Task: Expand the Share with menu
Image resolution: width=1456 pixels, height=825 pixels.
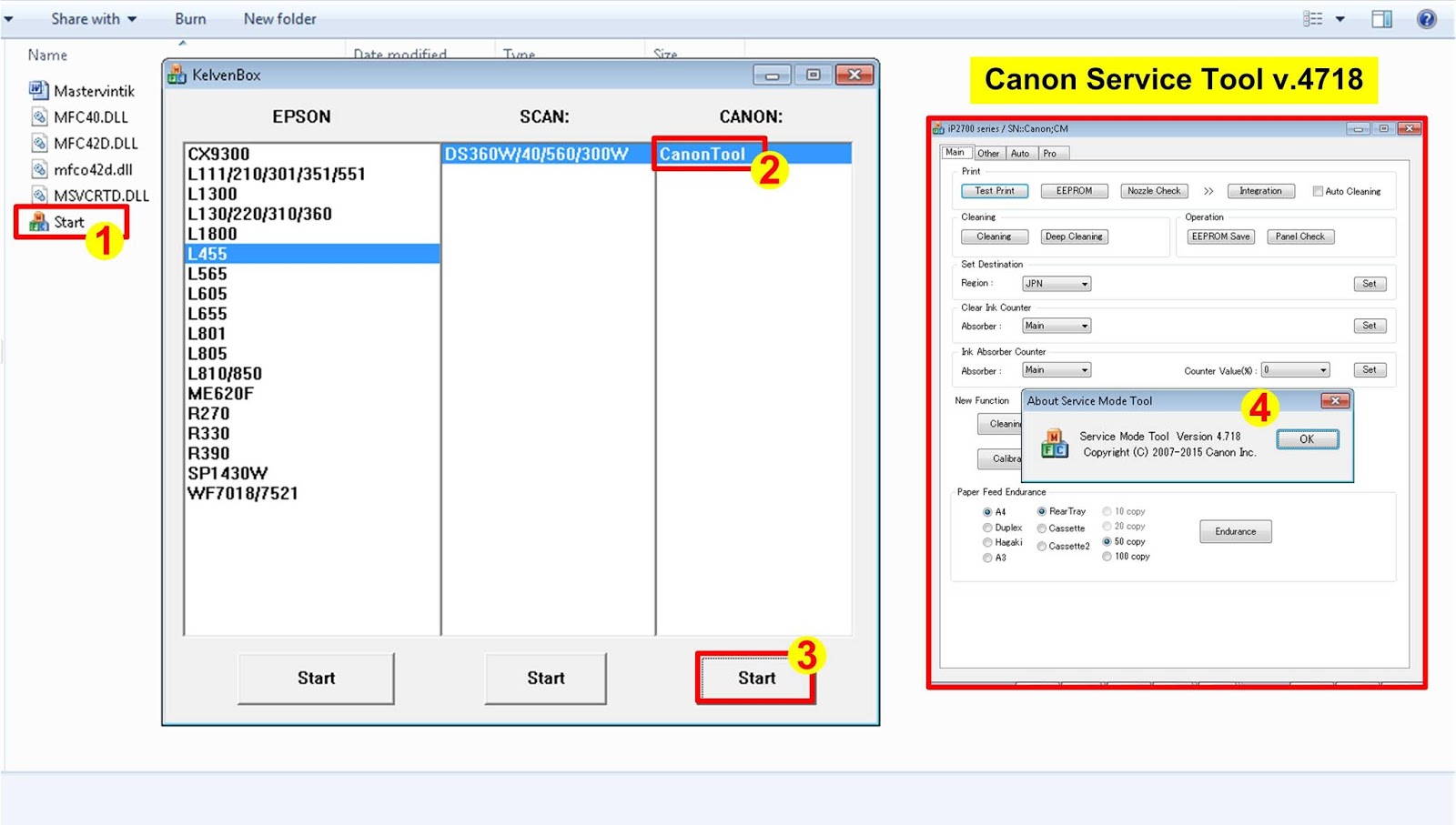Action: tap(94, 18)
